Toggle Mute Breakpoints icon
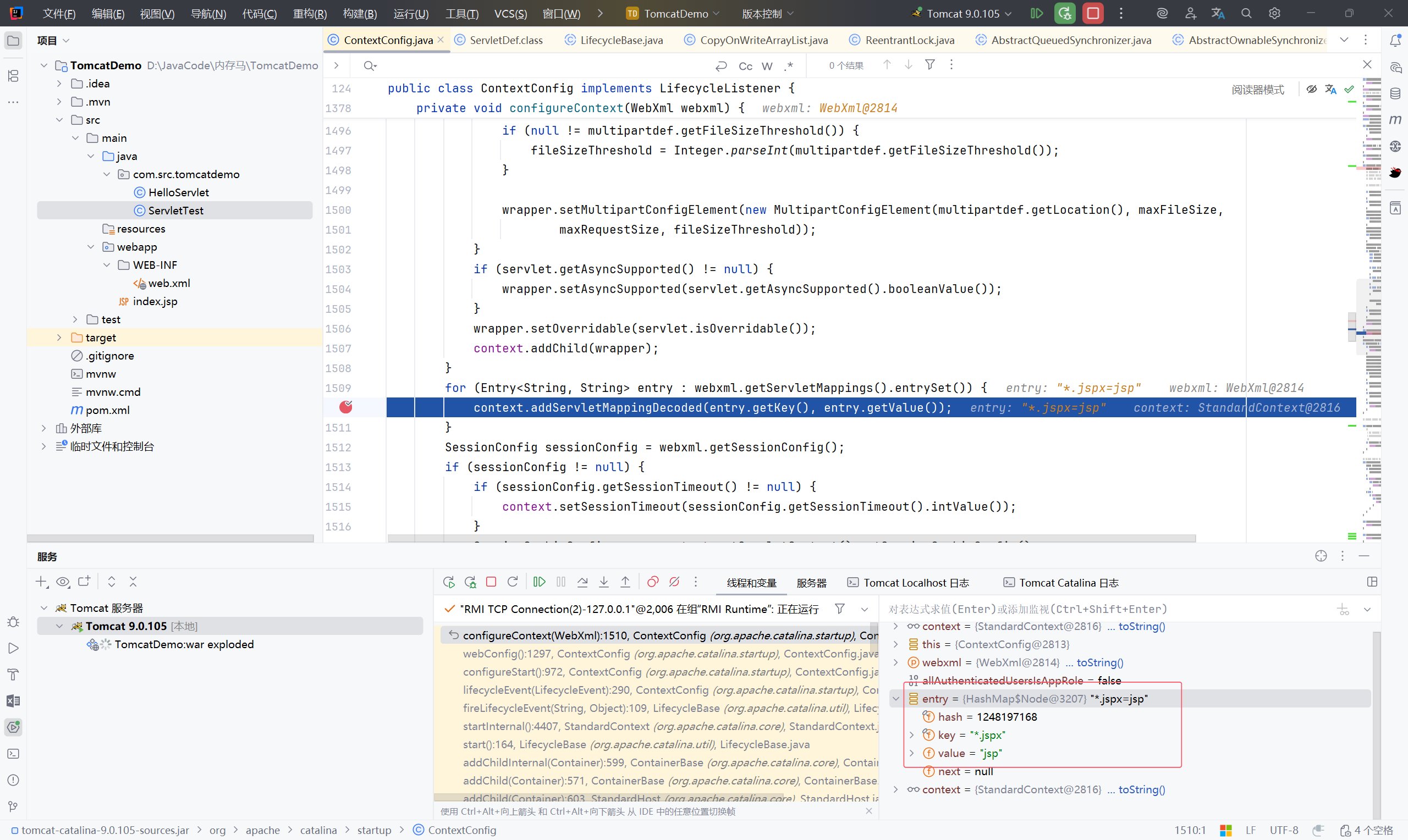Viewport: 1408px width, 840px height. (674, 582)
